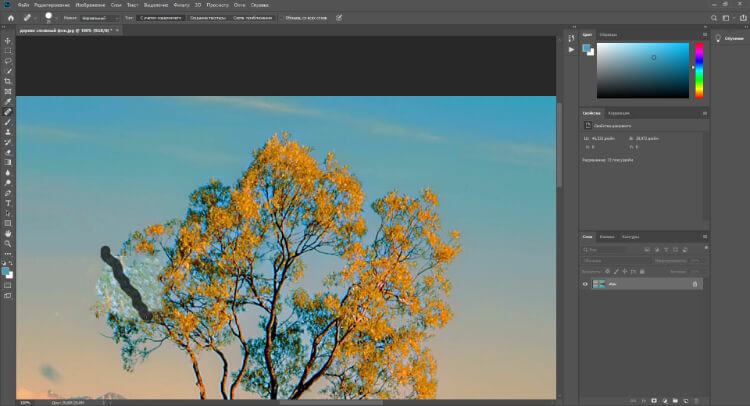This screenshot has height=406, width=750.
Task: Select the Move tool in the toolbar
Action: (x=8, y=40)
